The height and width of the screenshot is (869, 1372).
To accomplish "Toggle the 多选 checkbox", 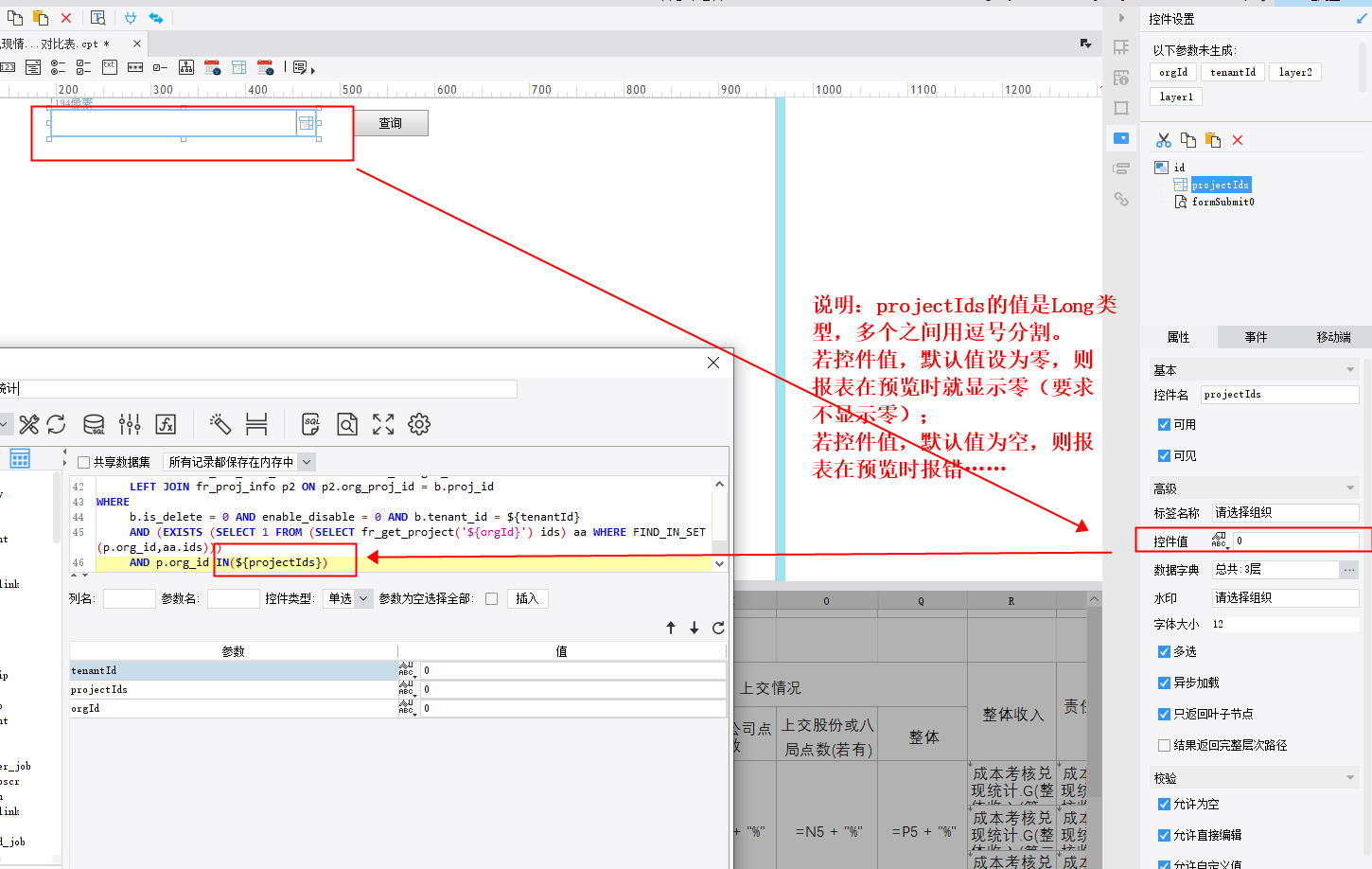I will (x=1164, y=651).
